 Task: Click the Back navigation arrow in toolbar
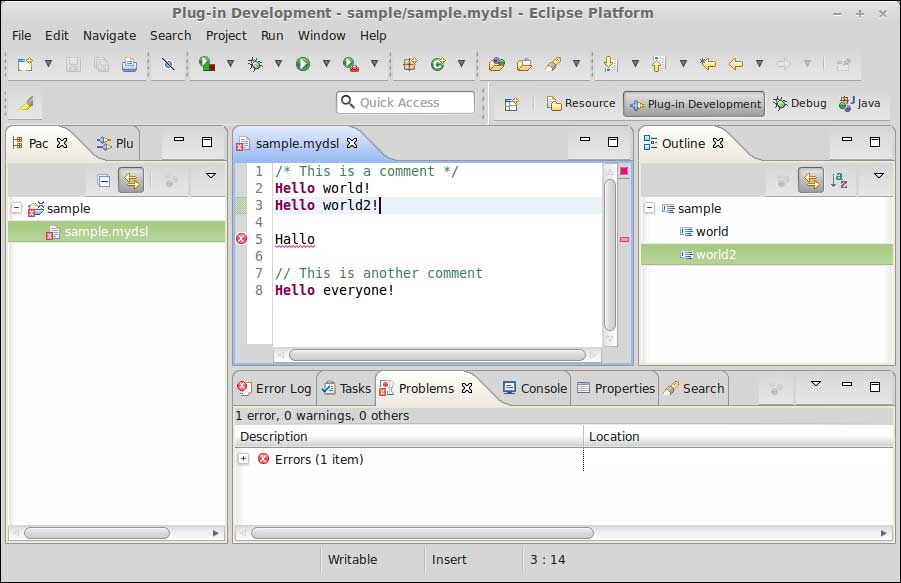[735, 64]
